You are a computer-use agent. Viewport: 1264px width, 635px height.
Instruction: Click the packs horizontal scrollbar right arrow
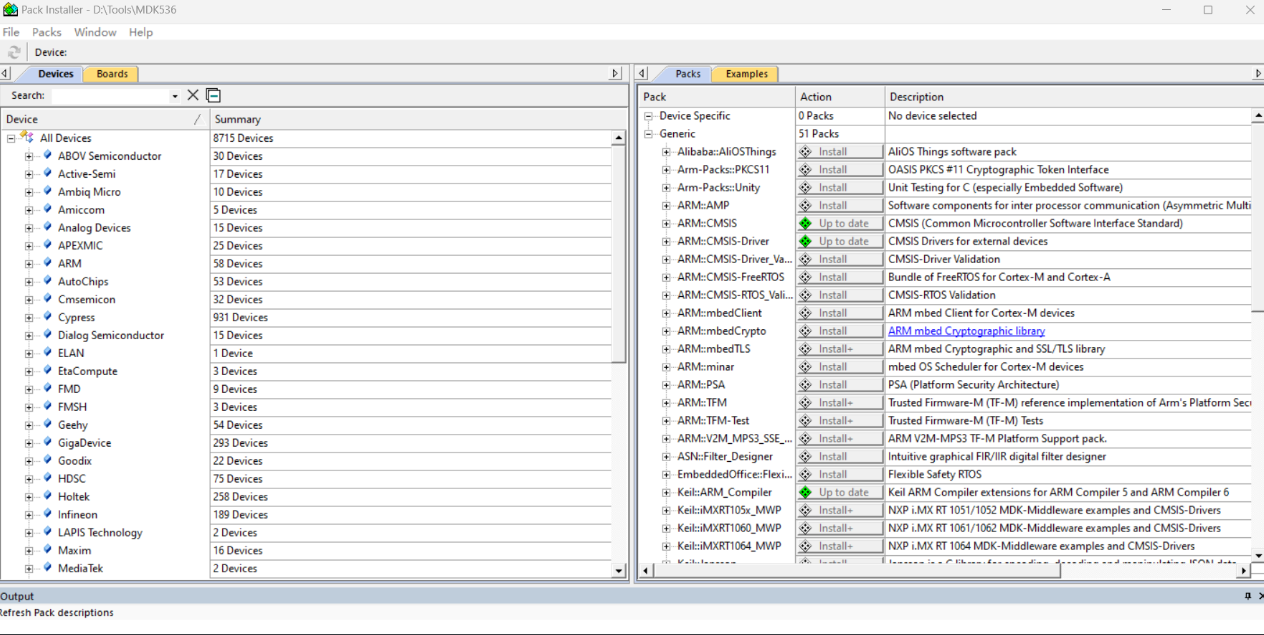[x=1243, y=571]
